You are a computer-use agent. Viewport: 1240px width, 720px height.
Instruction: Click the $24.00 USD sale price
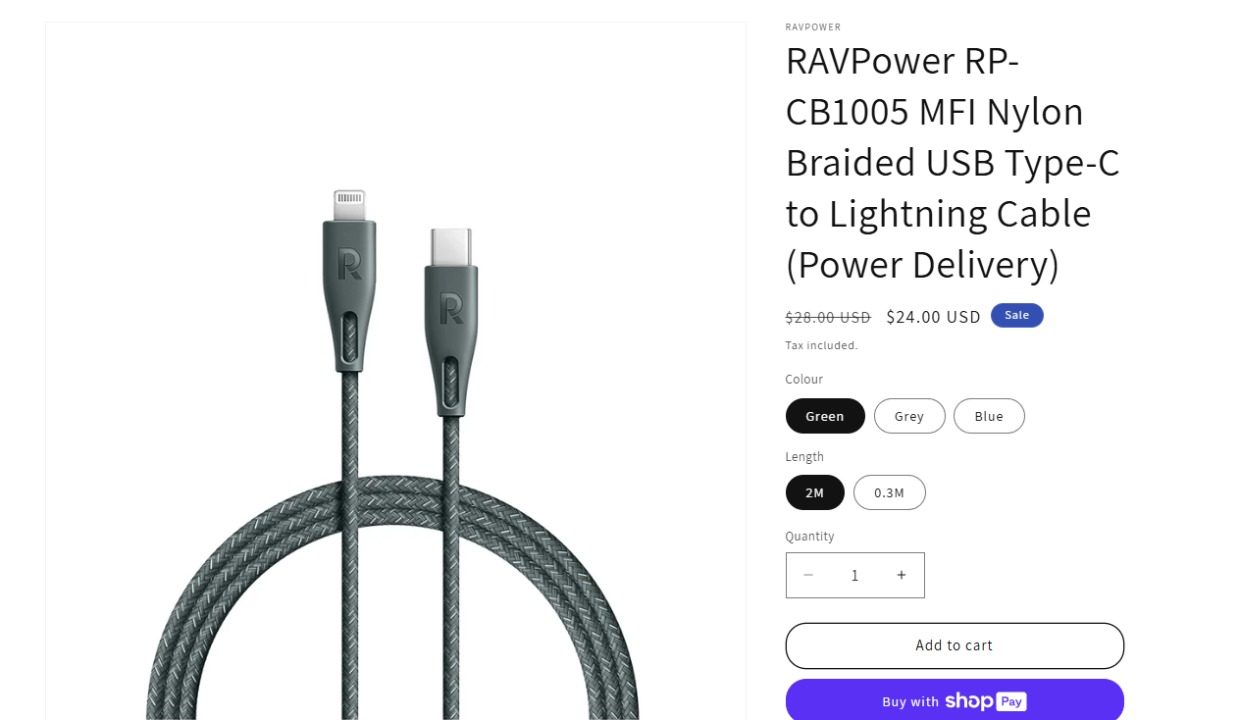click(x=933, y=317)
